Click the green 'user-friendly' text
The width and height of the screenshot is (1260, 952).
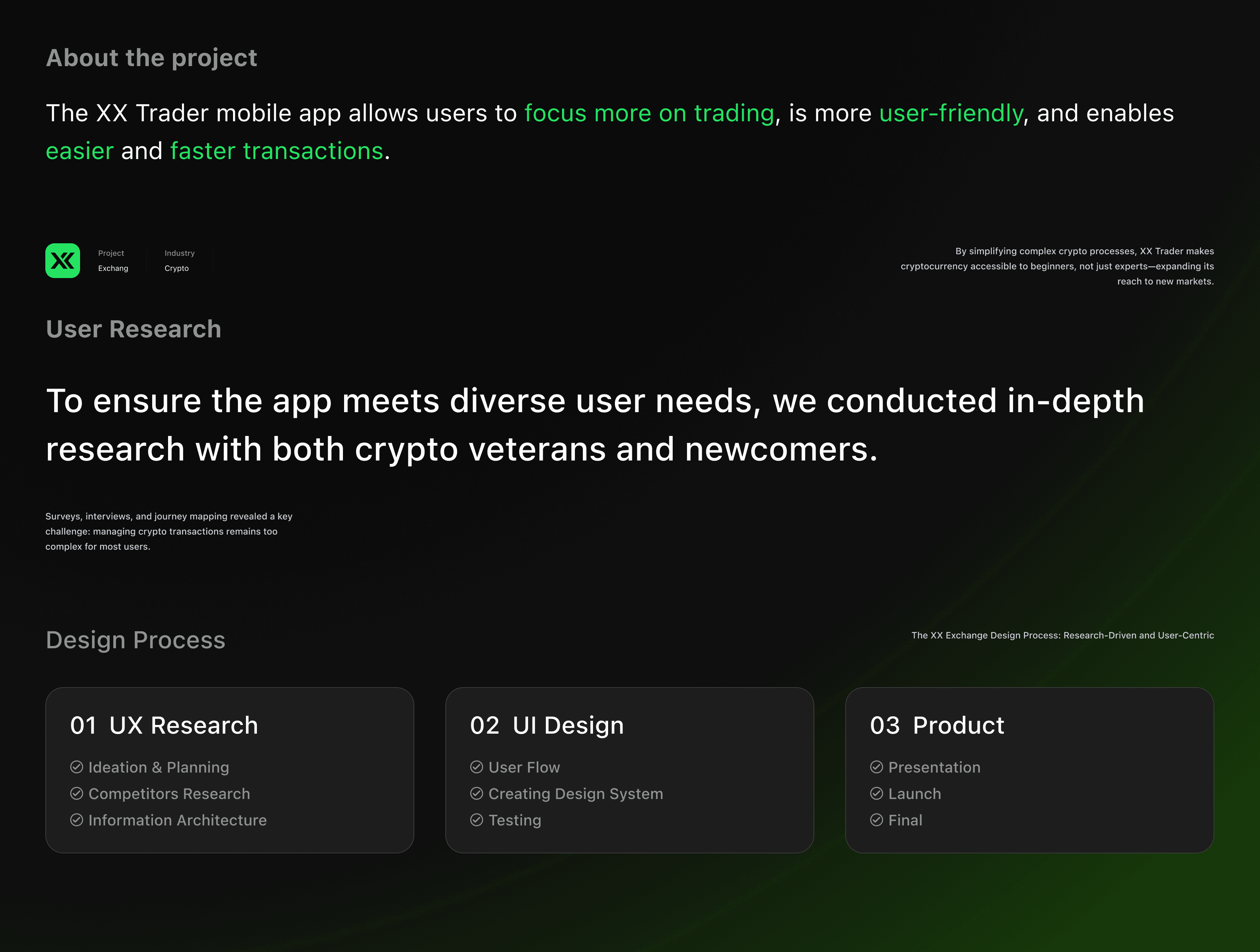[x=951, y=113]
